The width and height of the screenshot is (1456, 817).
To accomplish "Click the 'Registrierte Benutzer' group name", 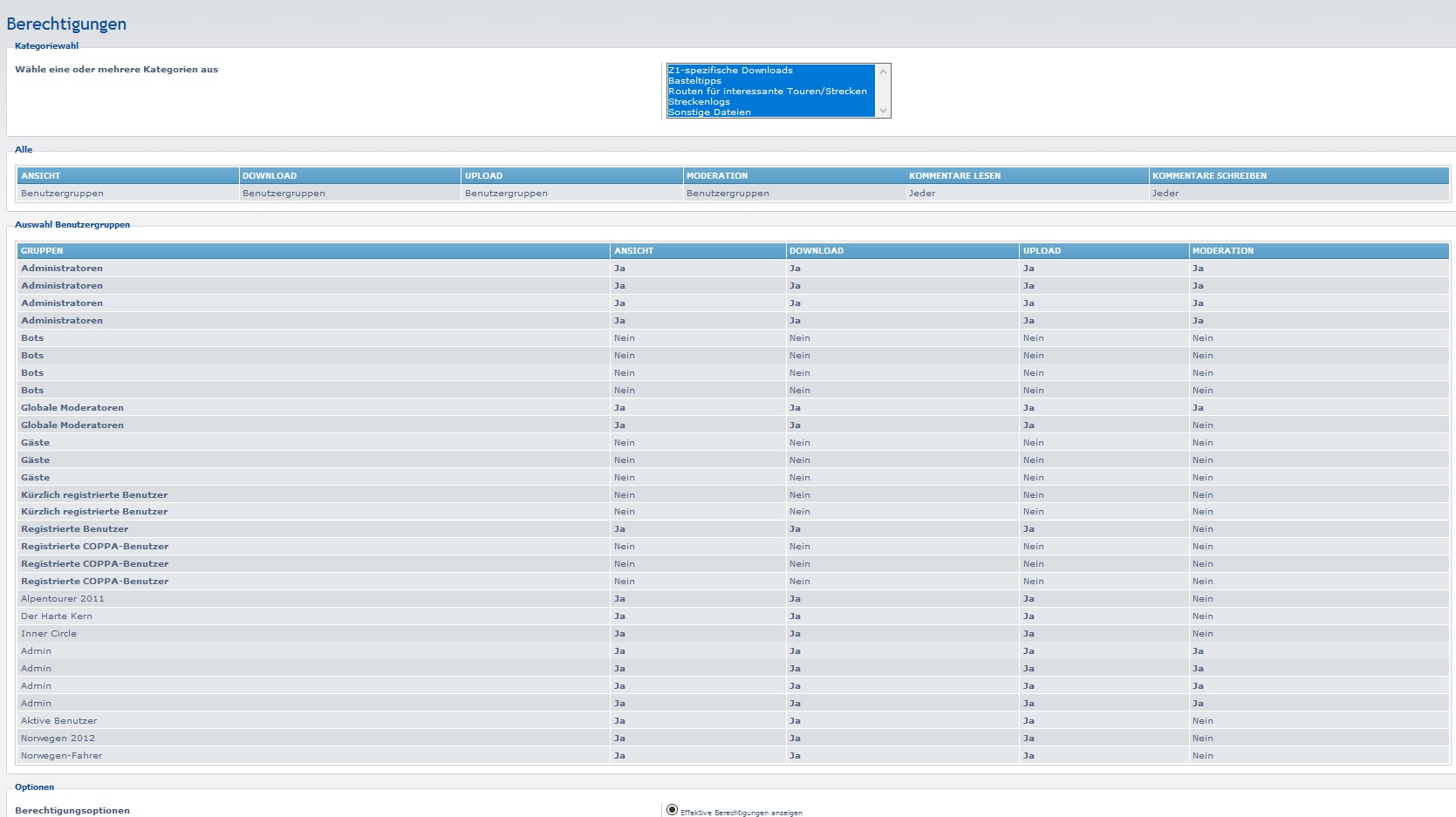I will point(75,529).
